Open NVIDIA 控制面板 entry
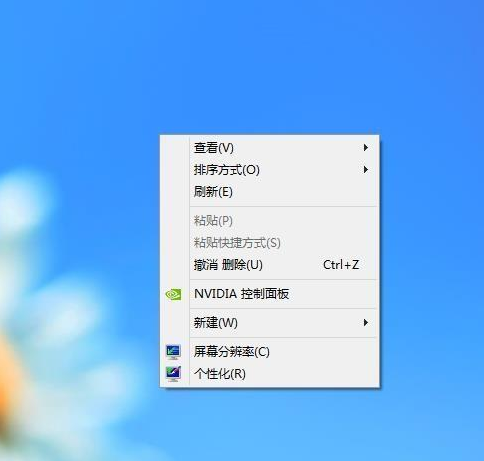Screen dimensions: 484x461 (269, 294)
